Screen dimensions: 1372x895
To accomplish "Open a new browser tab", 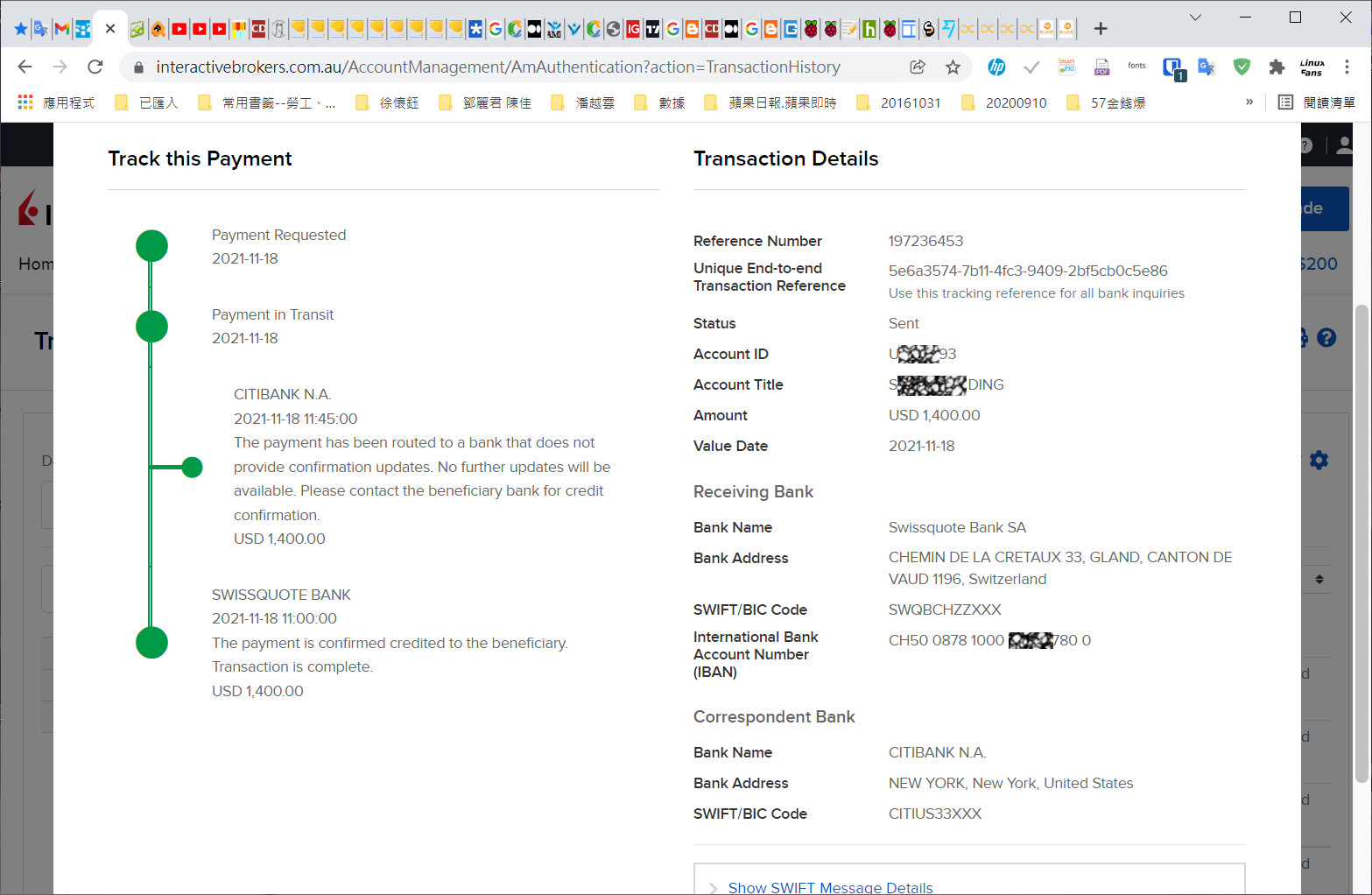I will [1101, 29].
